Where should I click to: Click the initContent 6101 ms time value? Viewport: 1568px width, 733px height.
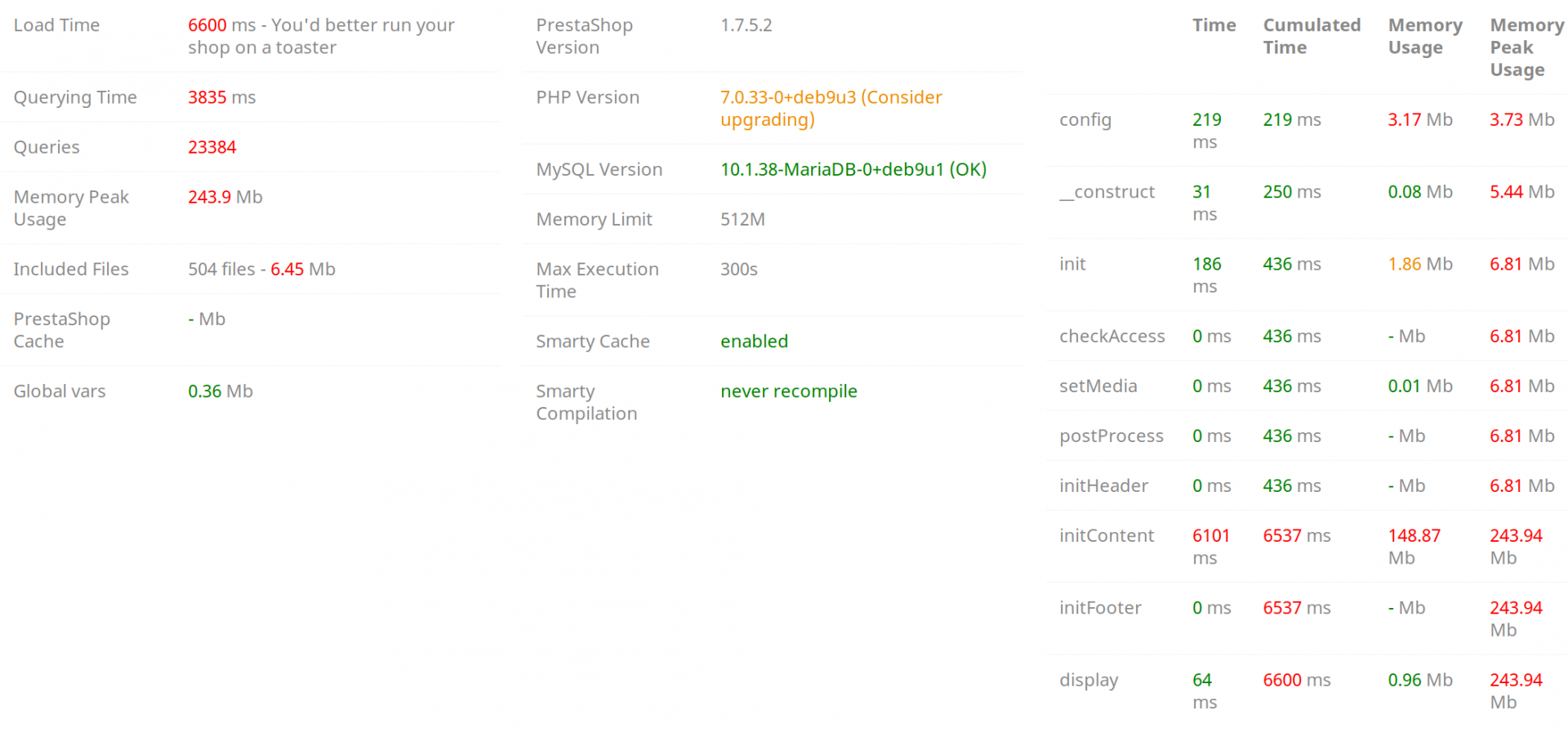pyautogui.click(x=1211, y=547)
